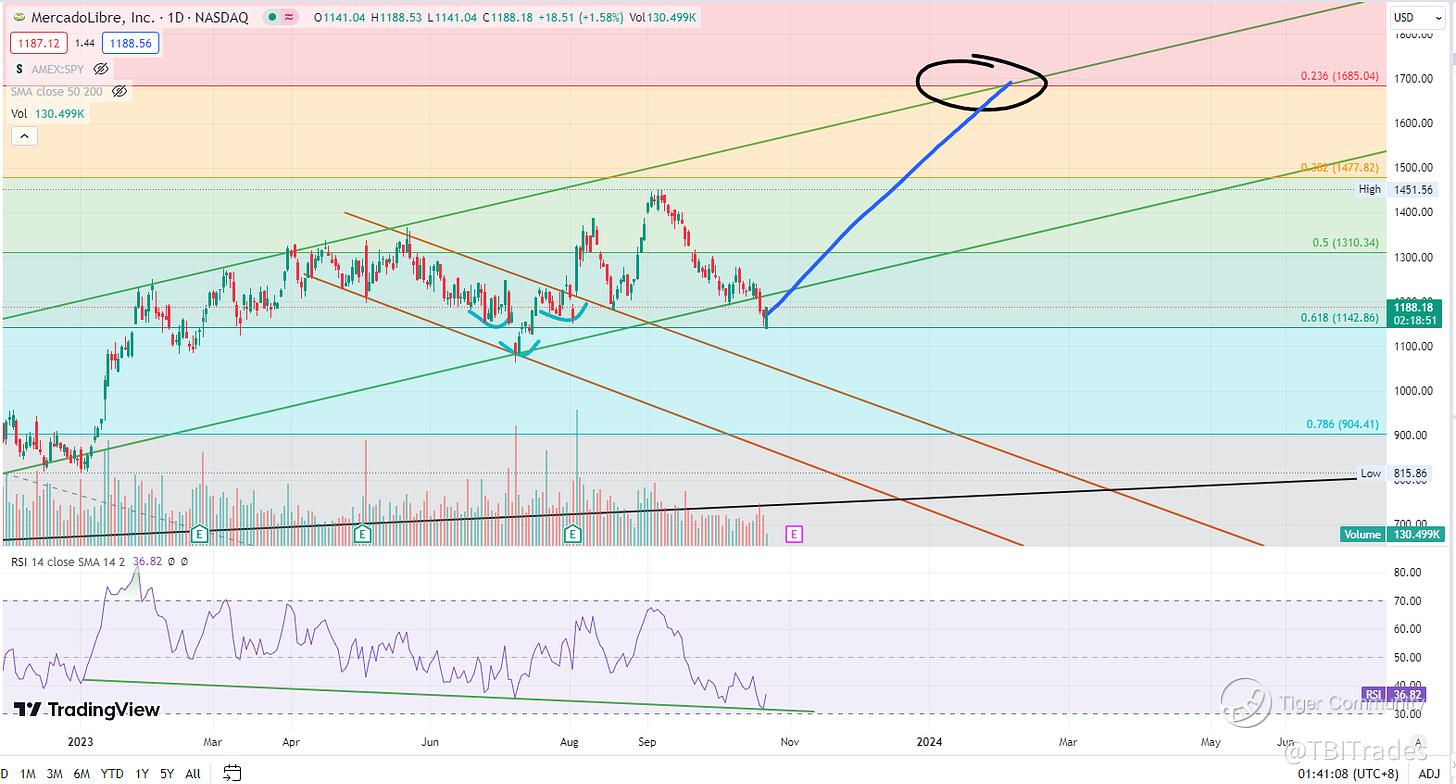Click the 0.382 (1477.82) Fib label

point(1339,168)
